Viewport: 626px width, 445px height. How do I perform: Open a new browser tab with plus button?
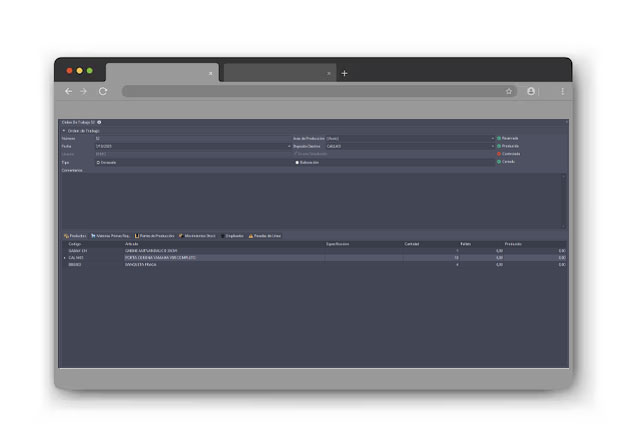(345, 73)
